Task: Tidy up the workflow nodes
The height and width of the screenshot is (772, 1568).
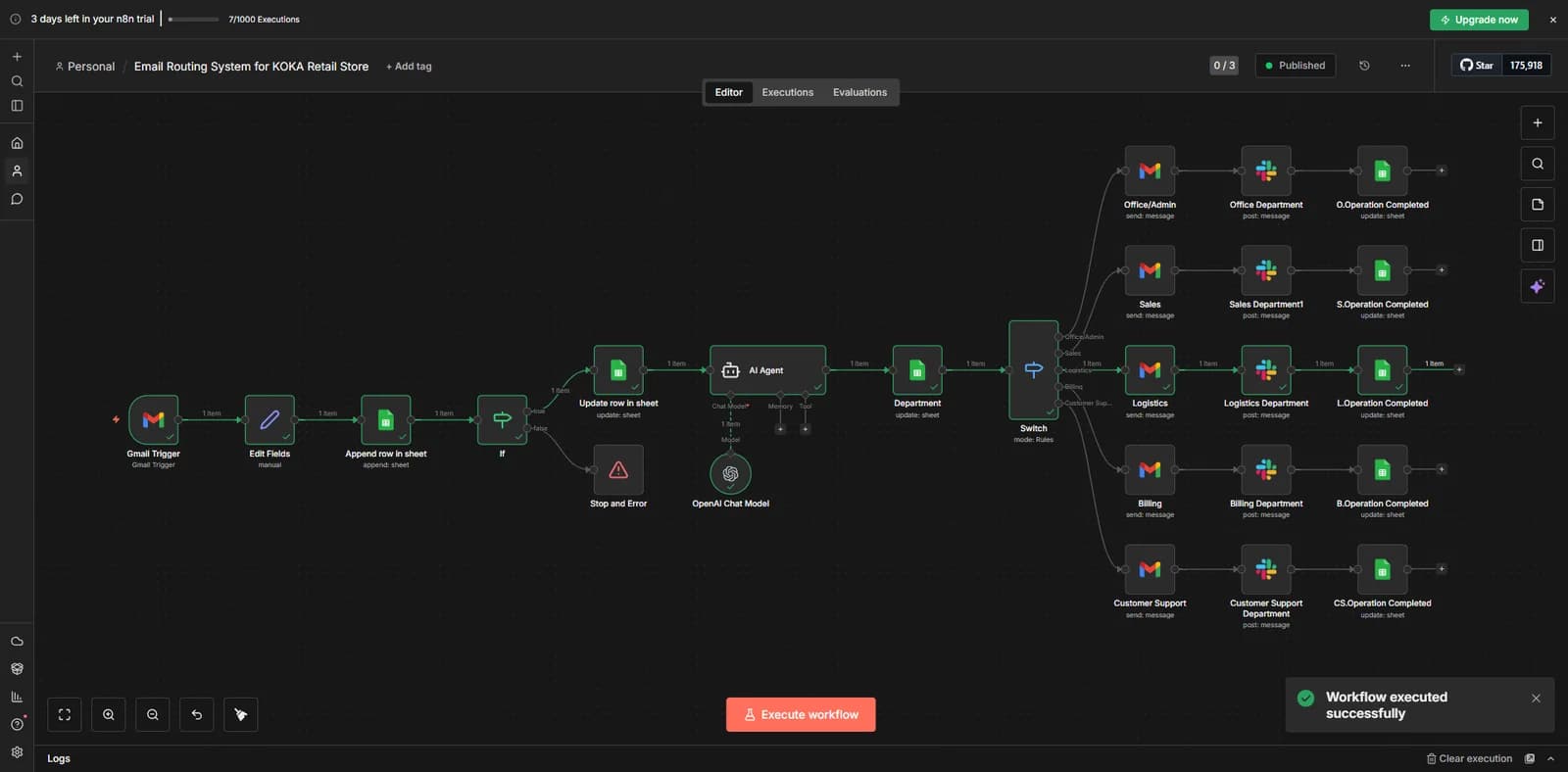Action: 241,714
